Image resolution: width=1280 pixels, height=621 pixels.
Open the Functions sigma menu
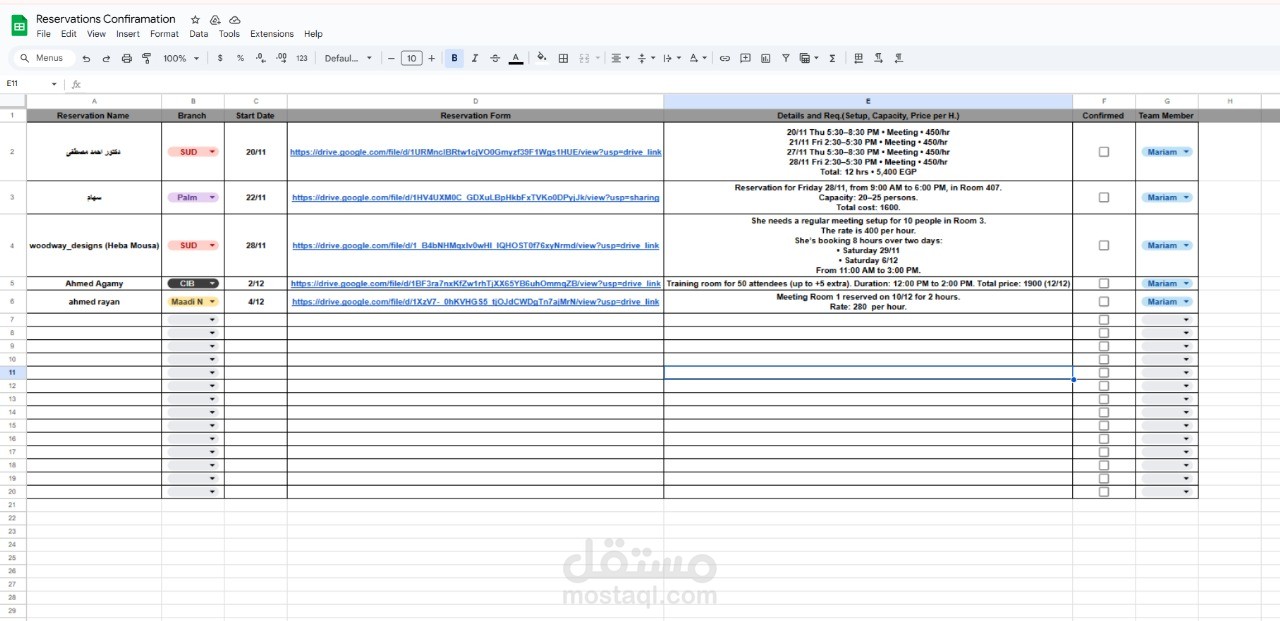pos(832,58)
